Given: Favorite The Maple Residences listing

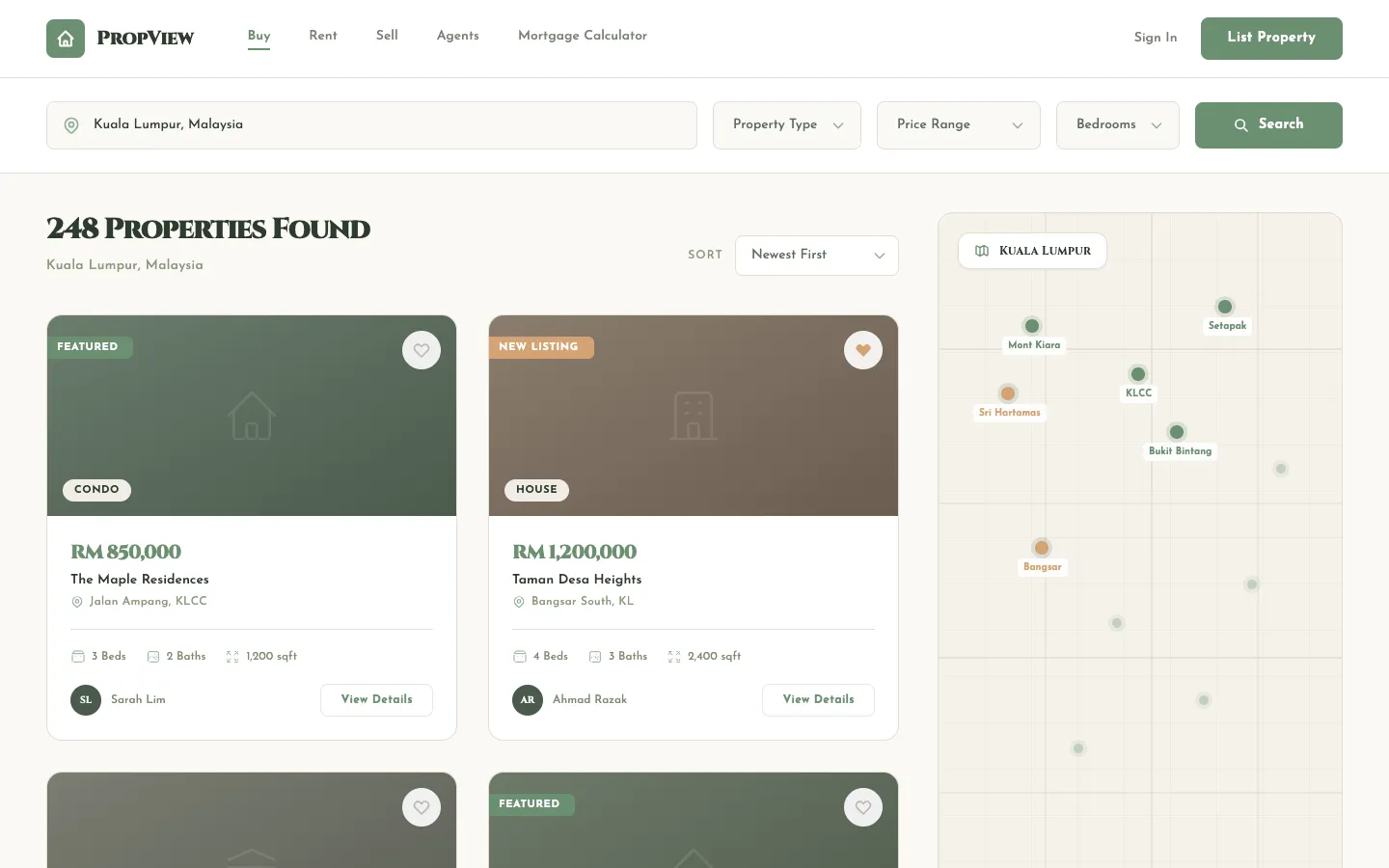Looking at the screenshot, I should [x=422, y=350].
